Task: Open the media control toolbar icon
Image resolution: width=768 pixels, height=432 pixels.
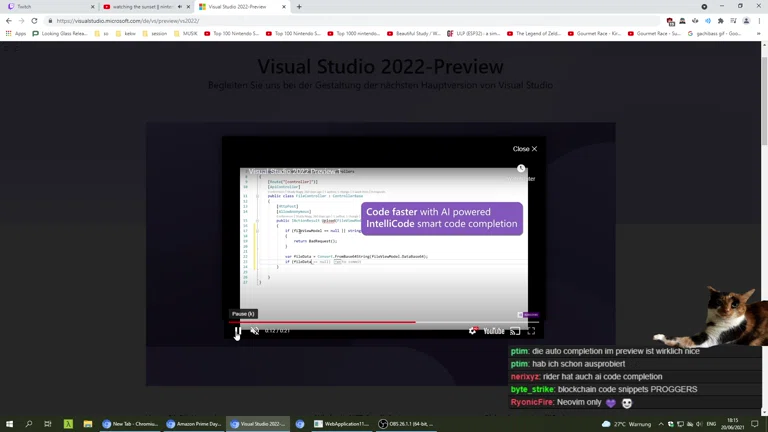Action: pyautogui.click(x=733, y=21)
